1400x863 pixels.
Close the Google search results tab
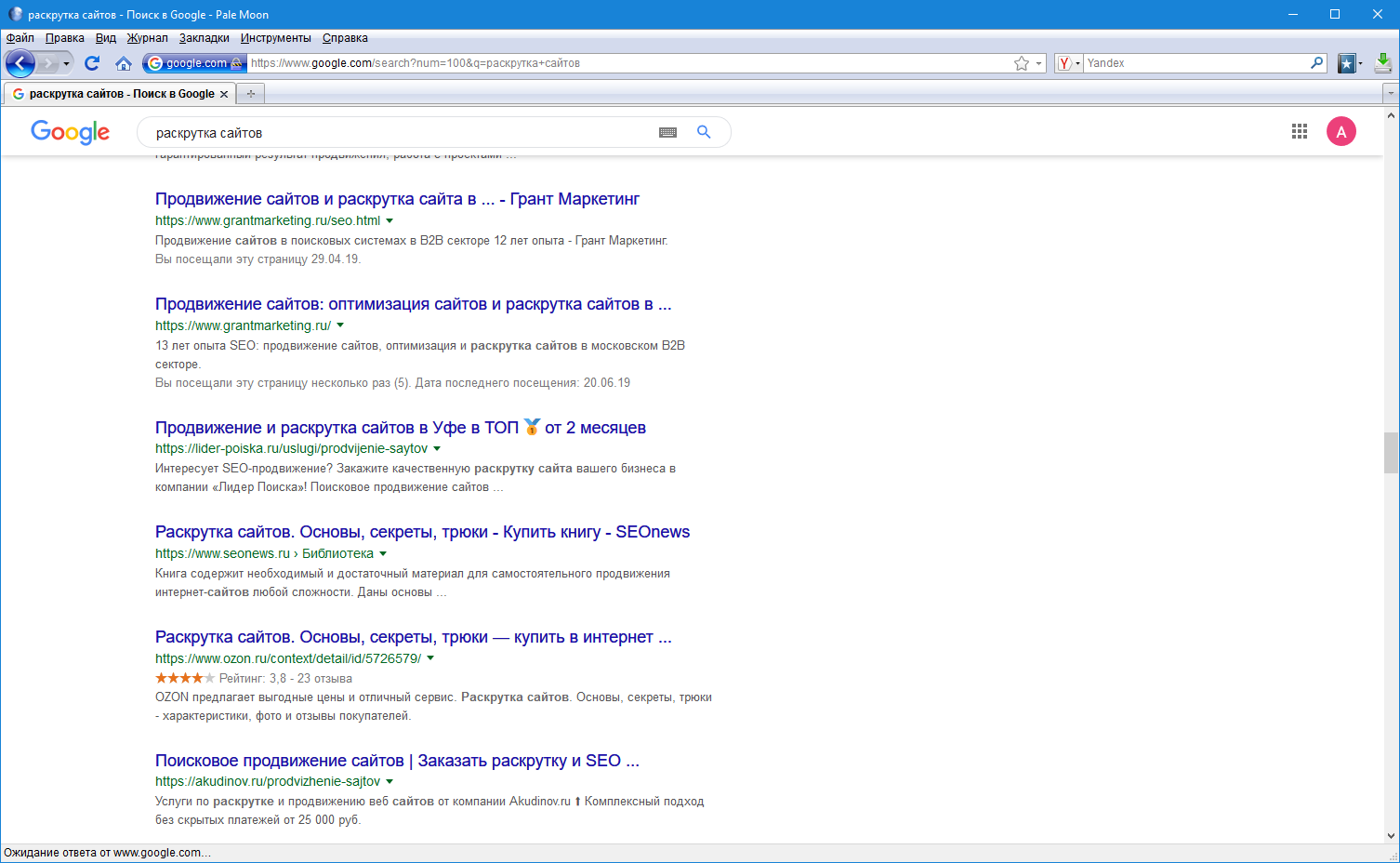point(224,94)
